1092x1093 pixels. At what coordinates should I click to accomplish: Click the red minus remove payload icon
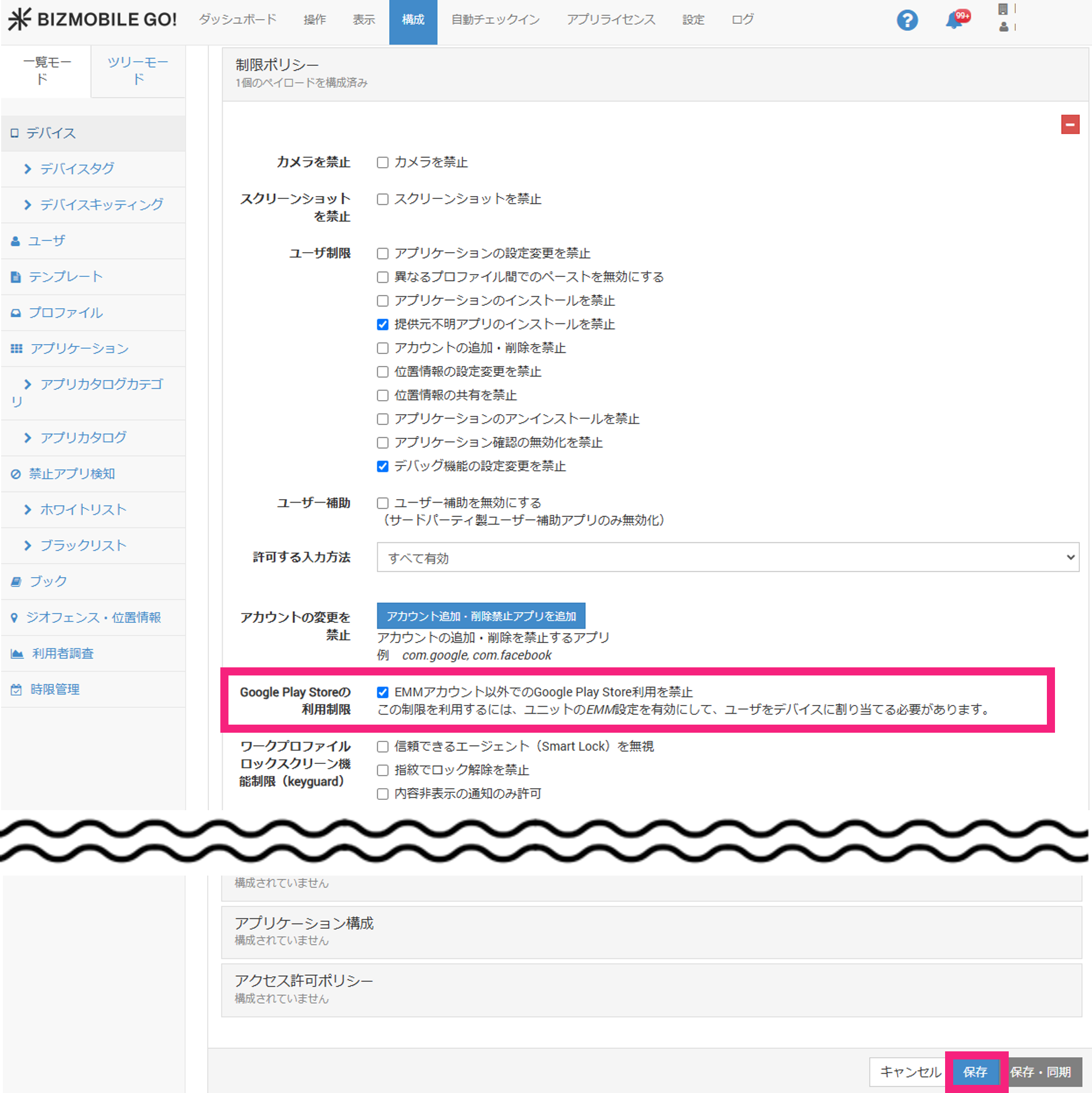1069,124
